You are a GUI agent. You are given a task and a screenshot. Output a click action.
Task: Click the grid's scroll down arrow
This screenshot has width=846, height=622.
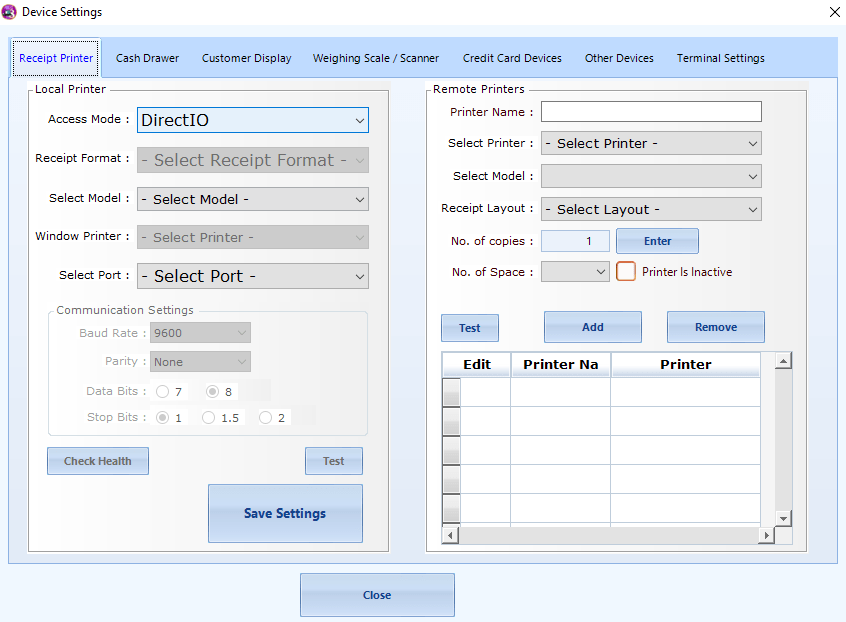pos(783,518)
